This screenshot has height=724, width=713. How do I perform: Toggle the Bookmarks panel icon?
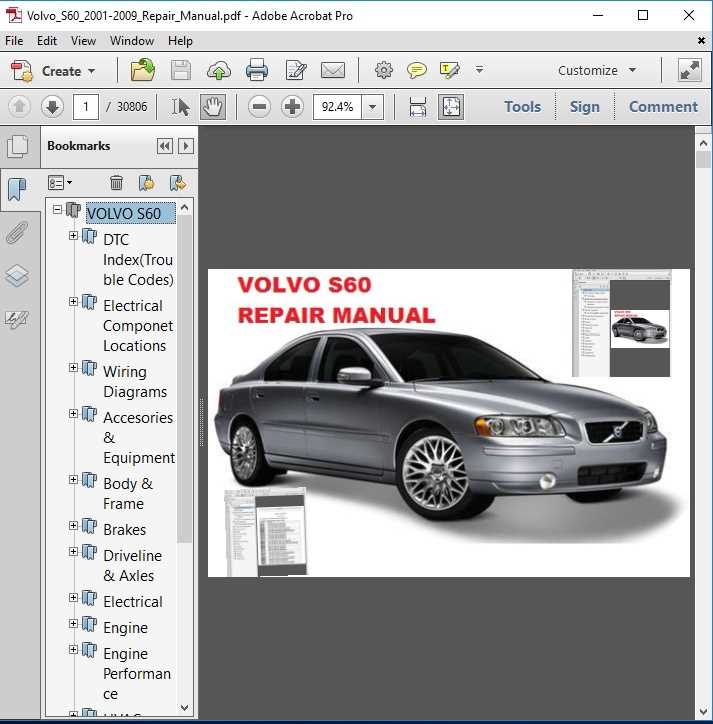(18, 190)
